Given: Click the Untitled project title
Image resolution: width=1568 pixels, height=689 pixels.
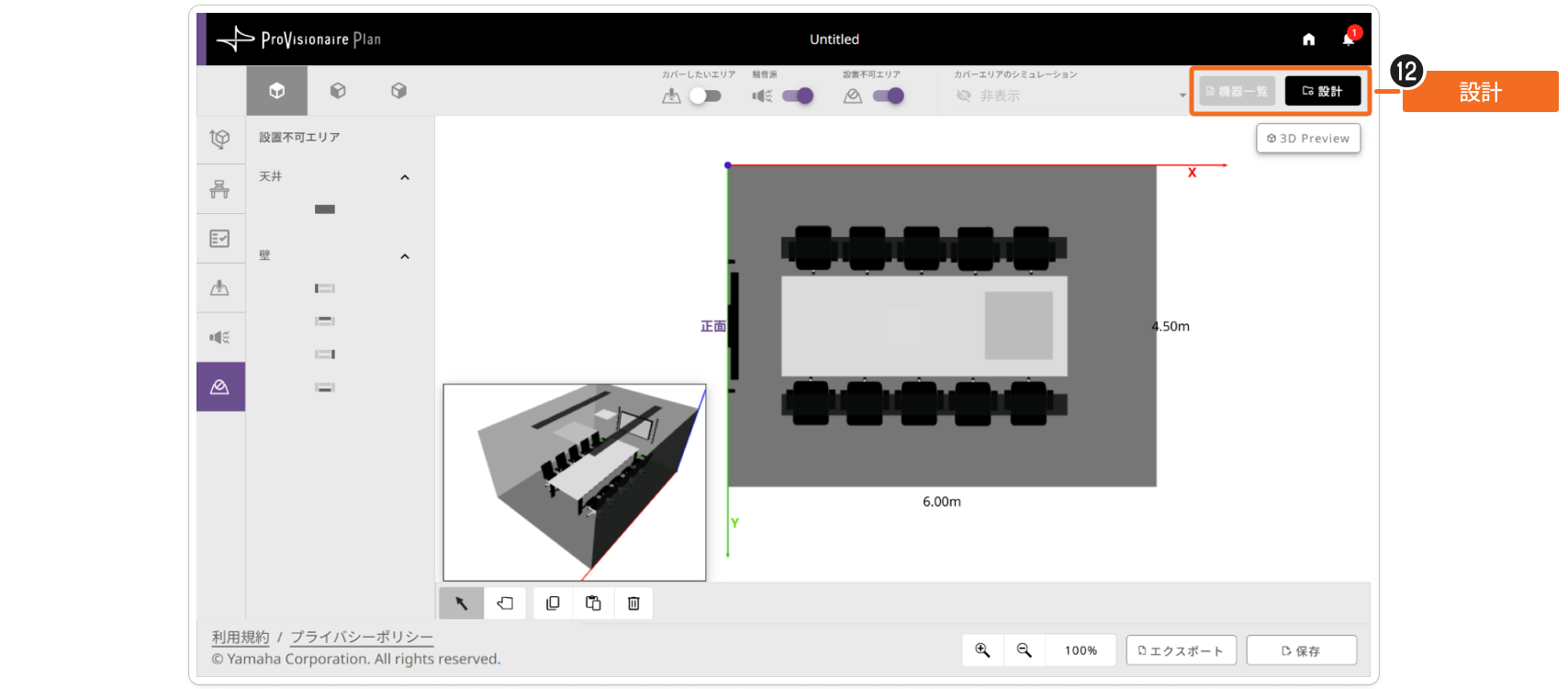Looking at the screenshot, I should coord(834,40).
